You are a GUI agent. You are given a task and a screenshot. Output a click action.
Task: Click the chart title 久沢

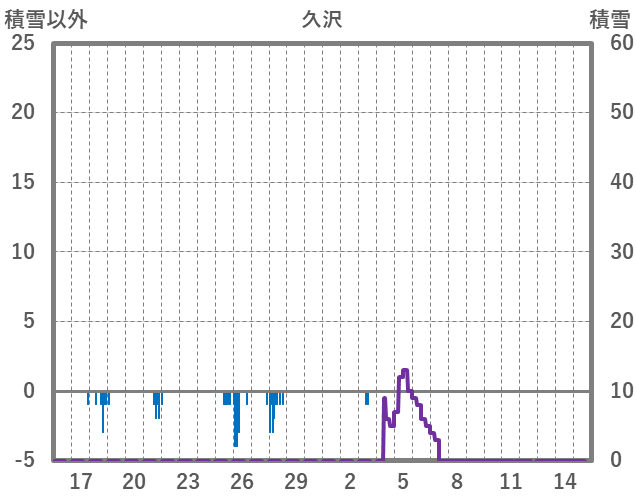pos(321,19)
